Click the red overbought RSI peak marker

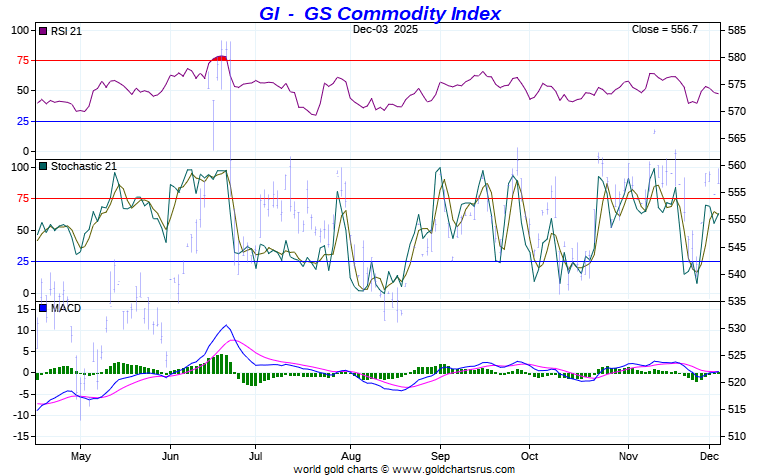pos(219,58)
